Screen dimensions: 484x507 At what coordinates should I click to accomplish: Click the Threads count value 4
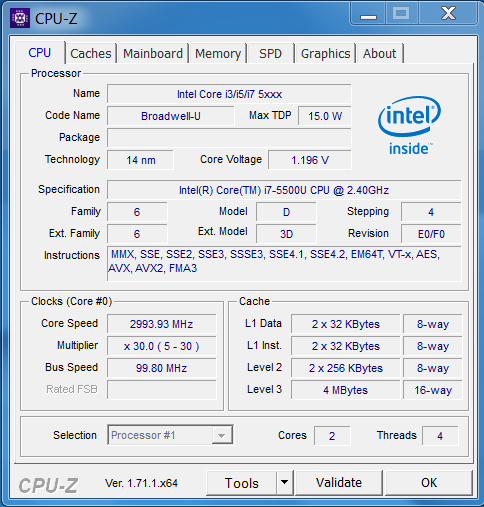[440, 436]
